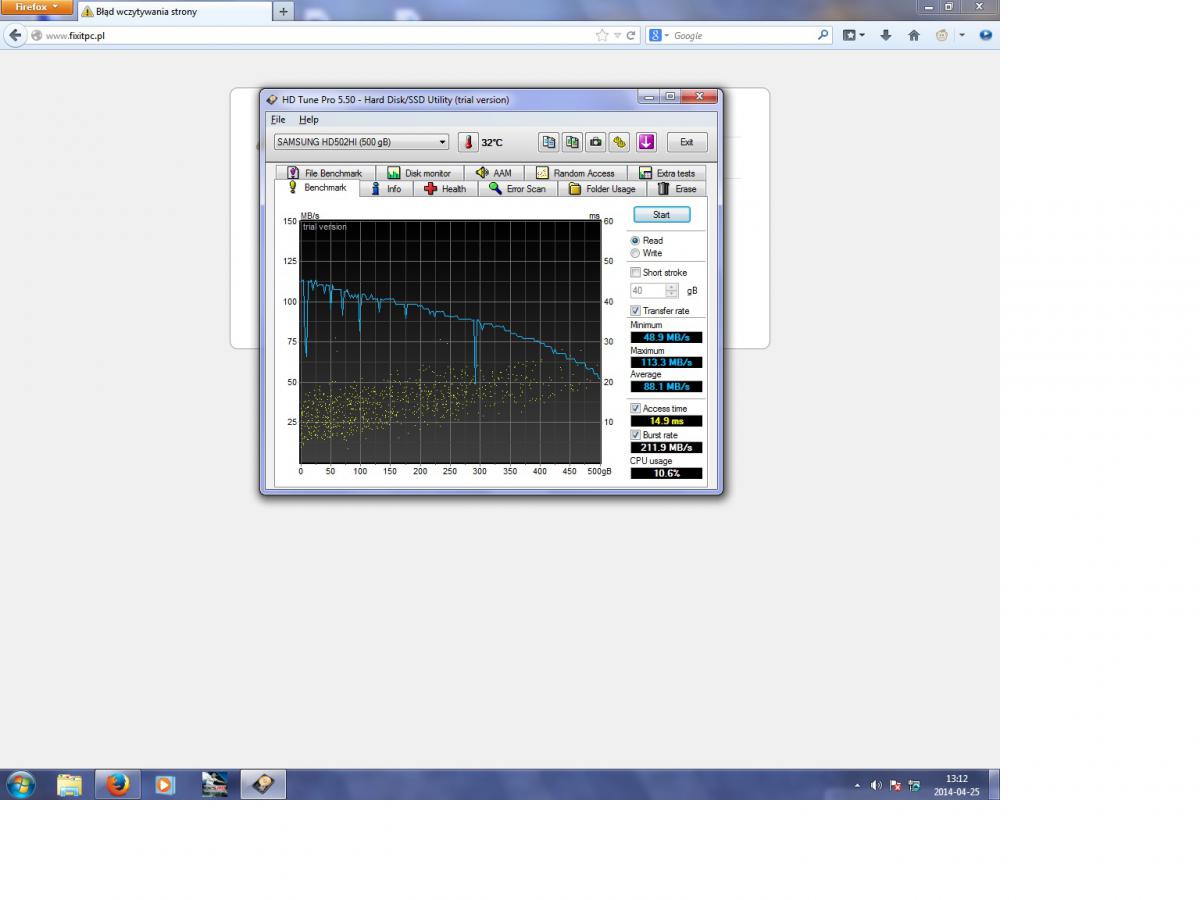Viewport: 1200px width, 900px height.
Task: Adjust the short stroke gB spinner
Action: coord(672,291)
